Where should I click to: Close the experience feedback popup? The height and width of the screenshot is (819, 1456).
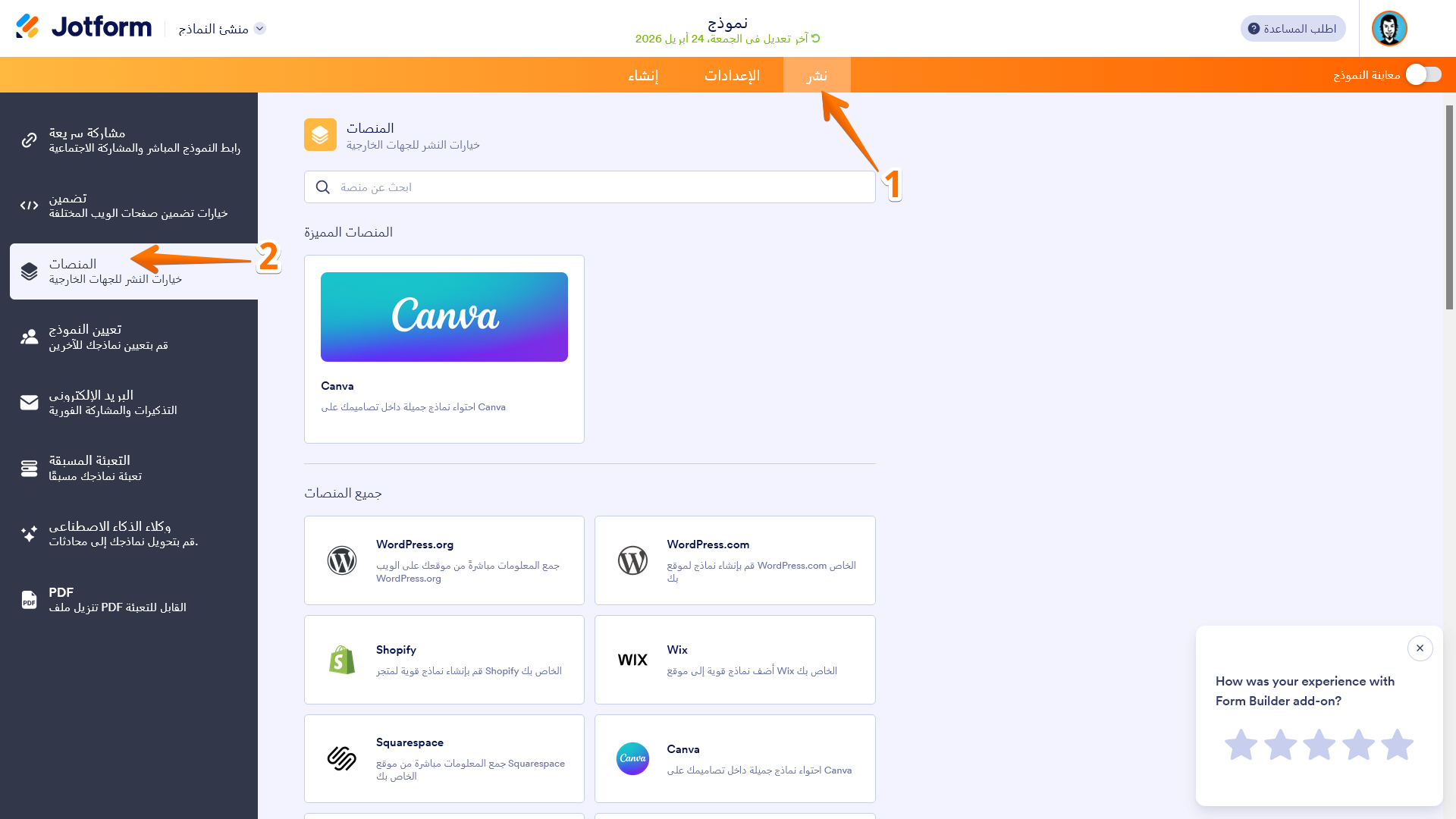(x=1420, y=648)
